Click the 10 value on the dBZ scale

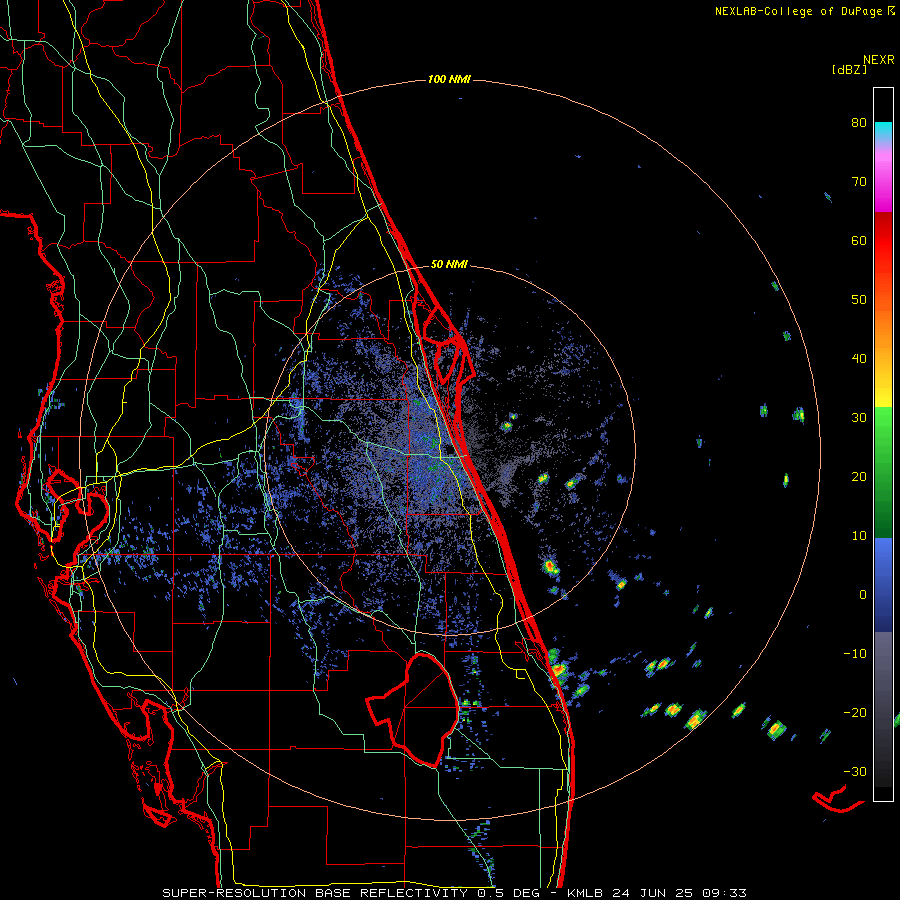point(859,536)
